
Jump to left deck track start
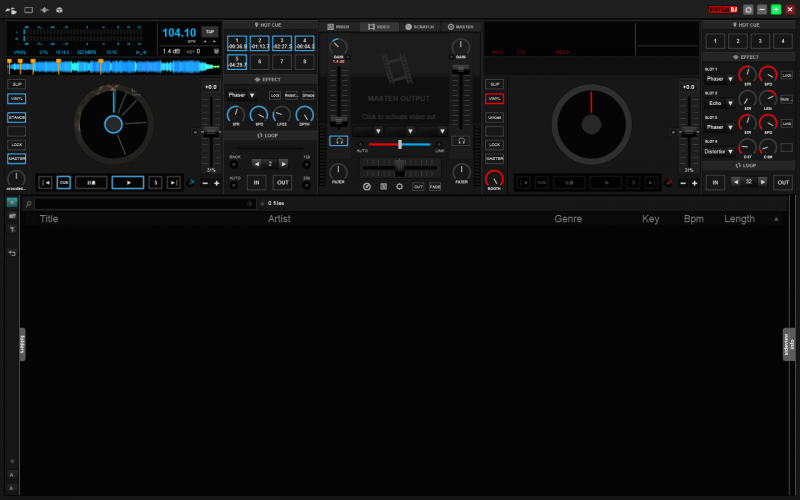[x=45, y=182]
